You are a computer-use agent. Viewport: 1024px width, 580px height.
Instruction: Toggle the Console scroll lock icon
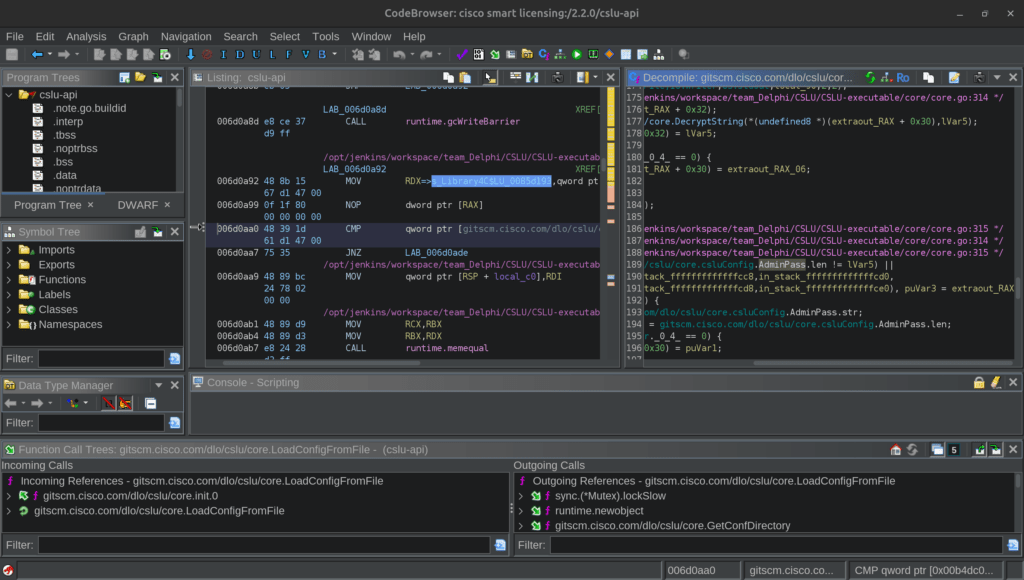coord(979,383)
